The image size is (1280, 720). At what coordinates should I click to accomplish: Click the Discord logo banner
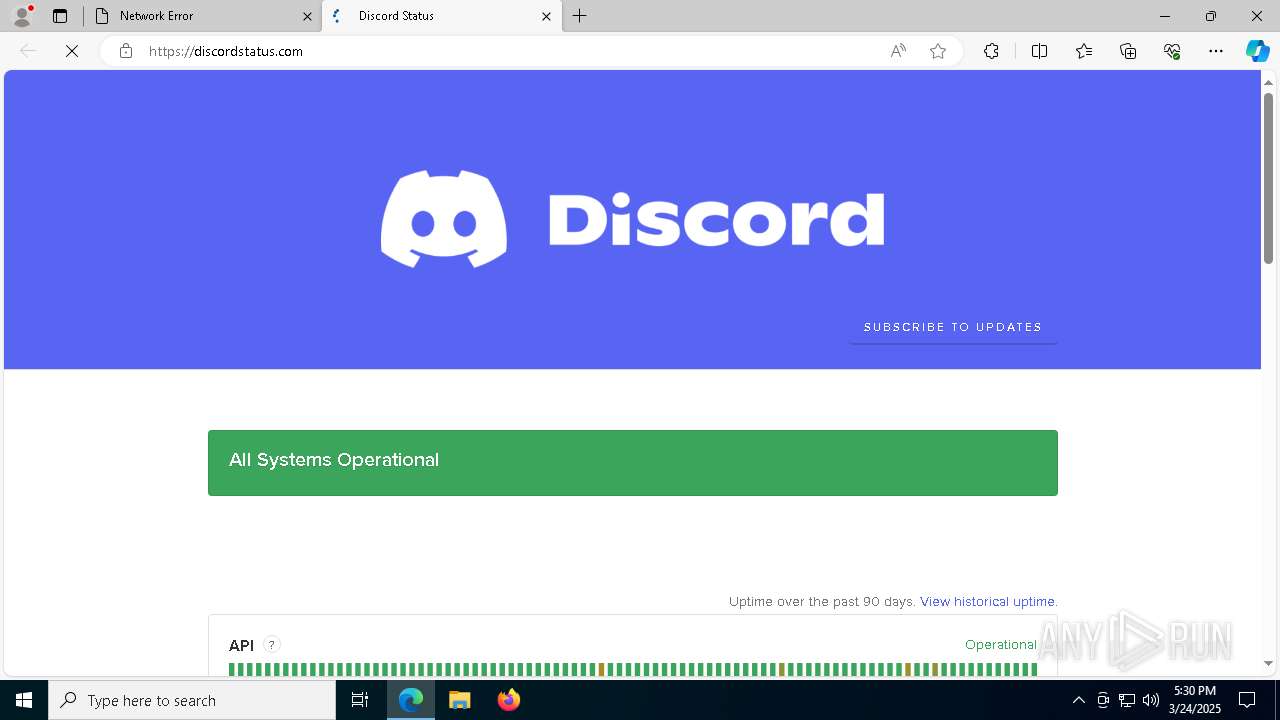[632, 219]
